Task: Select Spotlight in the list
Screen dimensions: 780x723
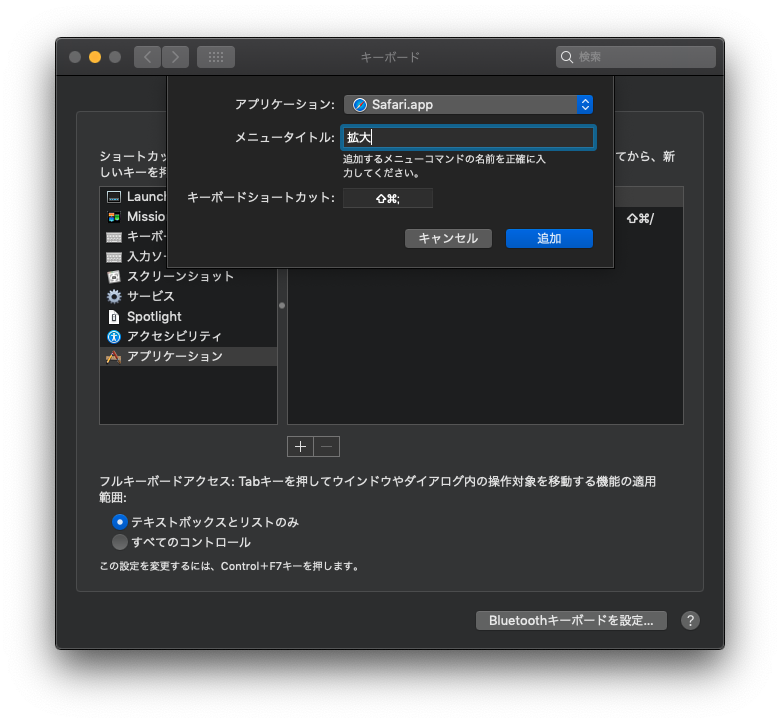Action: click(x=189, y=317)
